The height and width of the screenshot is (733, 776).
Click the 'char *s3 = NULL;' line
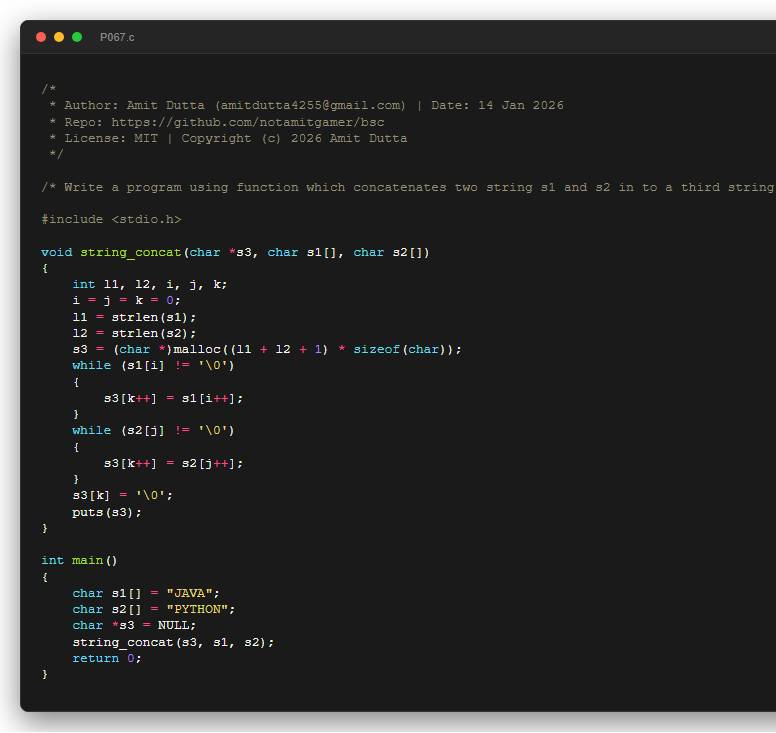pyautogui.click(x=134, y=626)
